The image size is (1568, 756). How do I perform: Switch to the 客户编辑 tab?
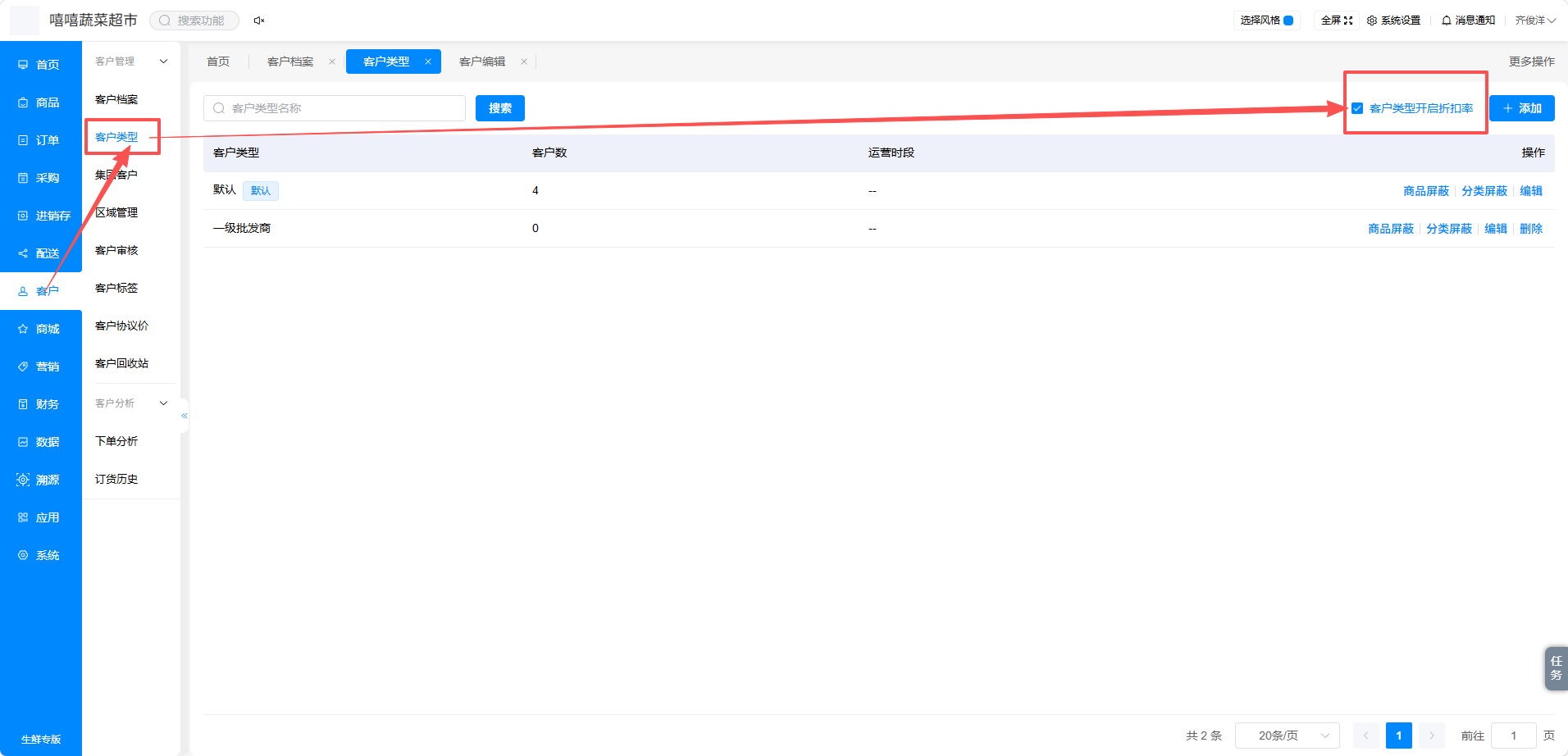click(x=482, y=61)
